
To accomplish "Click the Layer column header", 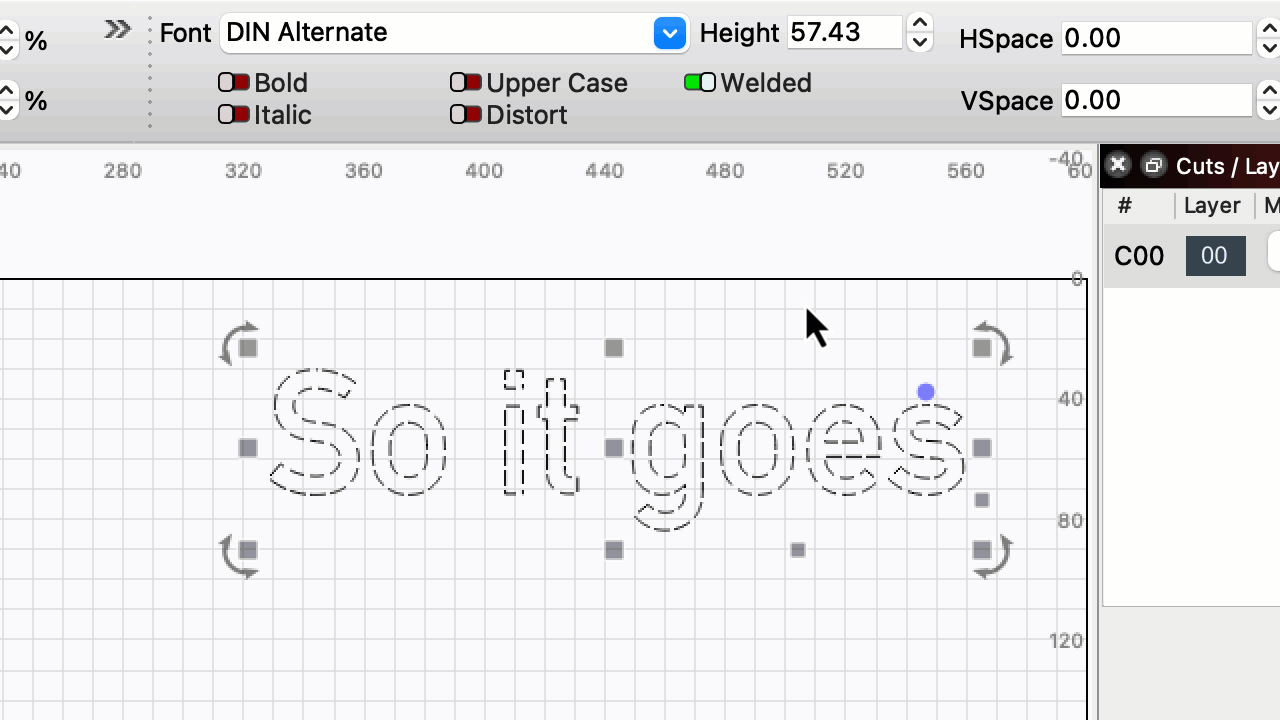I will point(1211,205).
